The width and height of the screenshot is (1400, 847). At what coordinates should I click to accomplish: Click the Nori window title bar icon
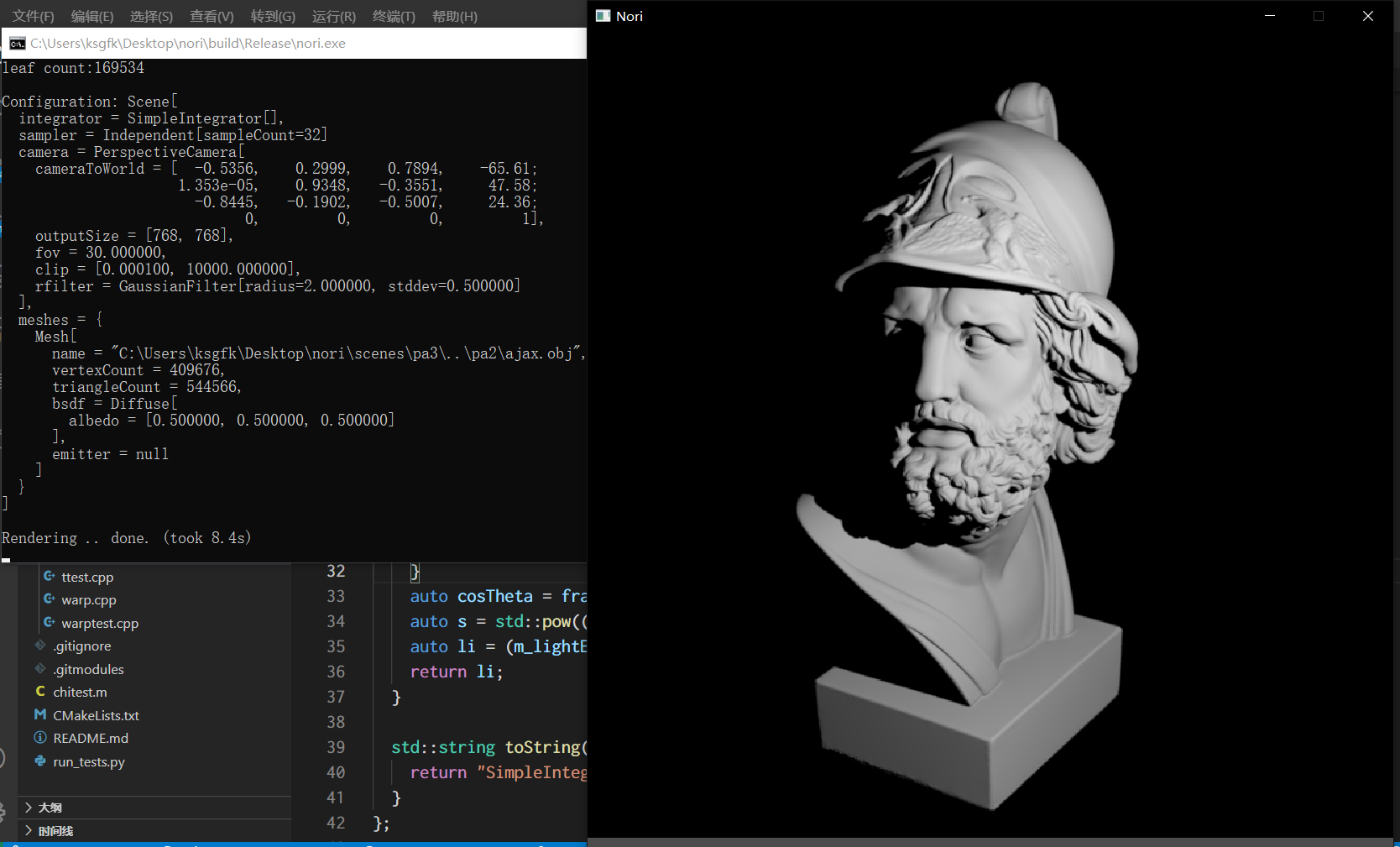tap(603, 16)
